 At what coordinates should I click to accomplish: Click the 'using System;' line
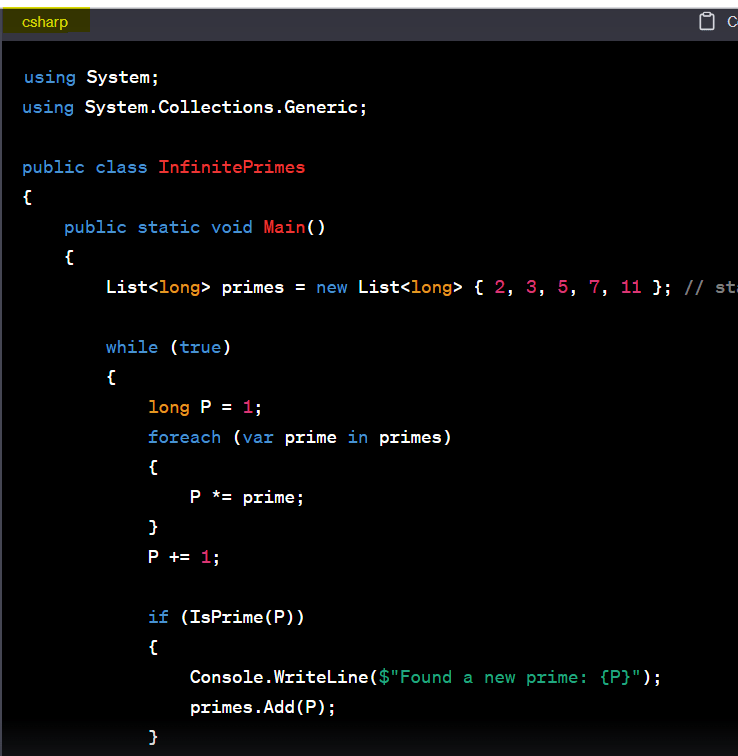coord(91,77)
